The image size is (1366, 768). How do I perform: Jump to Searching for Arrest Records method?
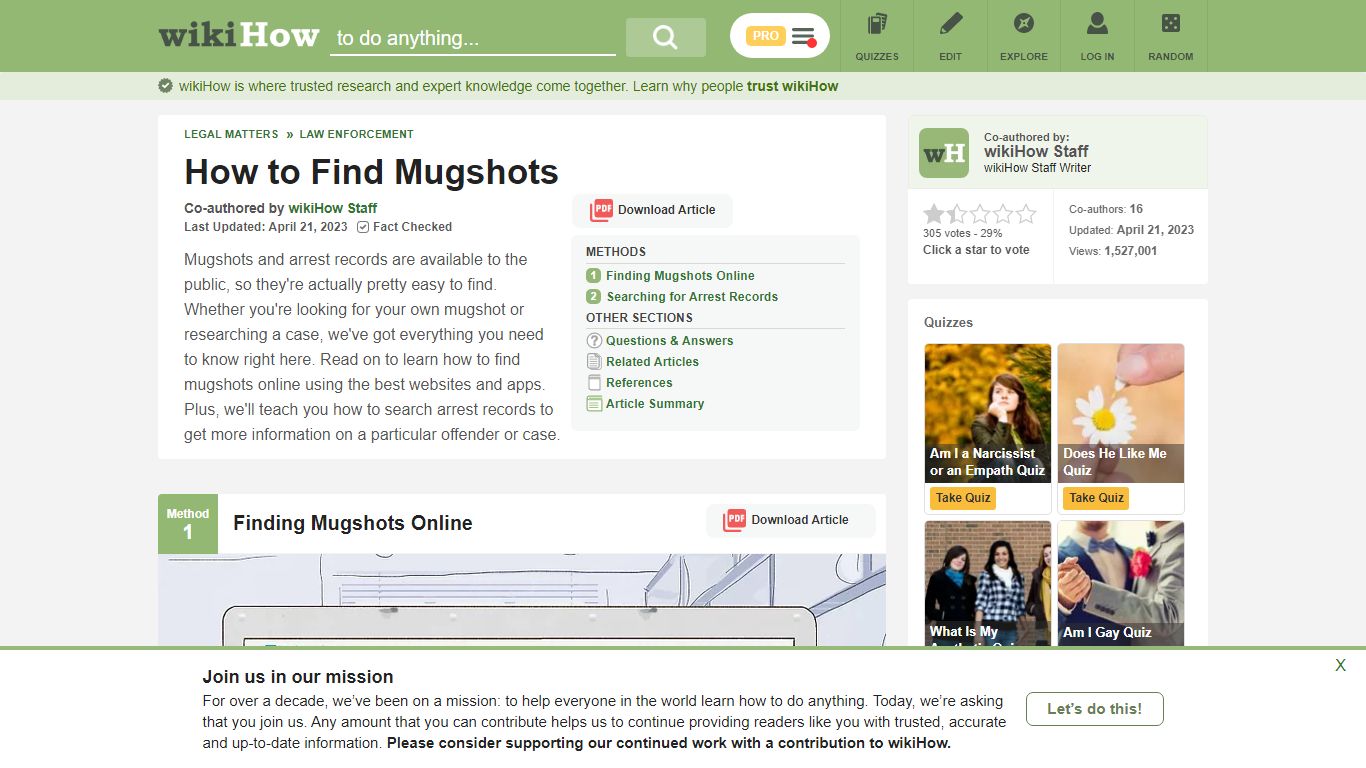pyautogui.click(x=692, y=297)
